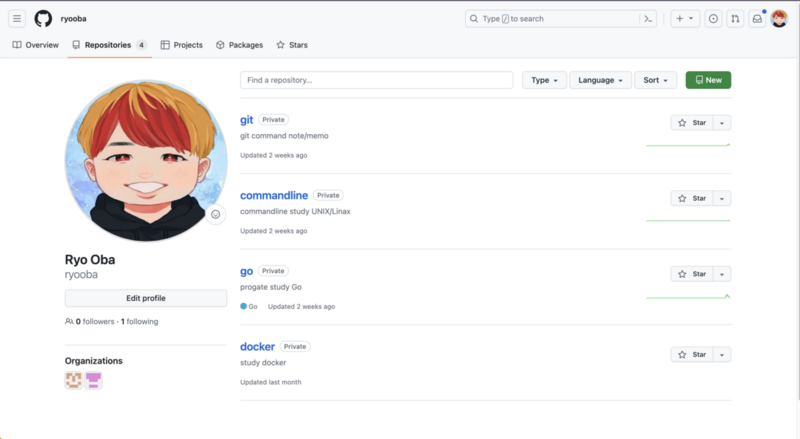
Task: Click the 'commandline study UNIX/Linax' description
Action: (295, 211)
